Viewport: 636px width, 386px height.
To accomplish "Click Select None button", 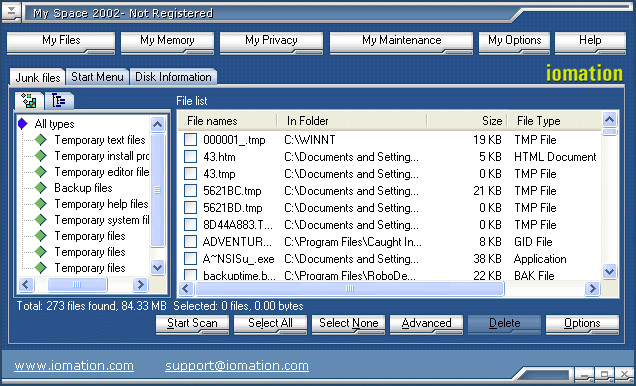I will pos(348,325).
